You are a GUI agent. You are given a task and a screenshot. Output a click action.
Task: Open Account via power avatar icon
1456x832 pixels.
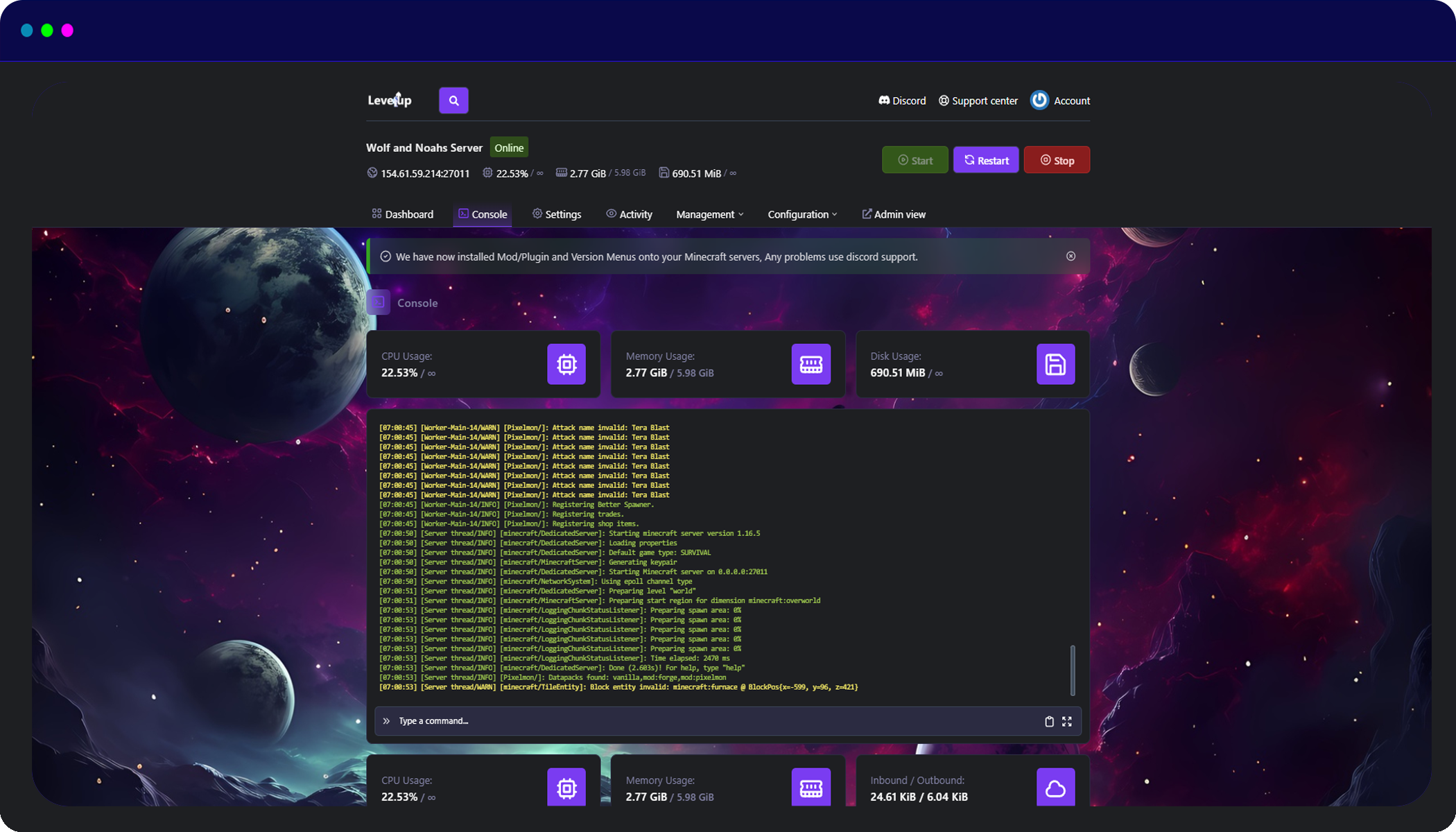[x=1039, y=101]
